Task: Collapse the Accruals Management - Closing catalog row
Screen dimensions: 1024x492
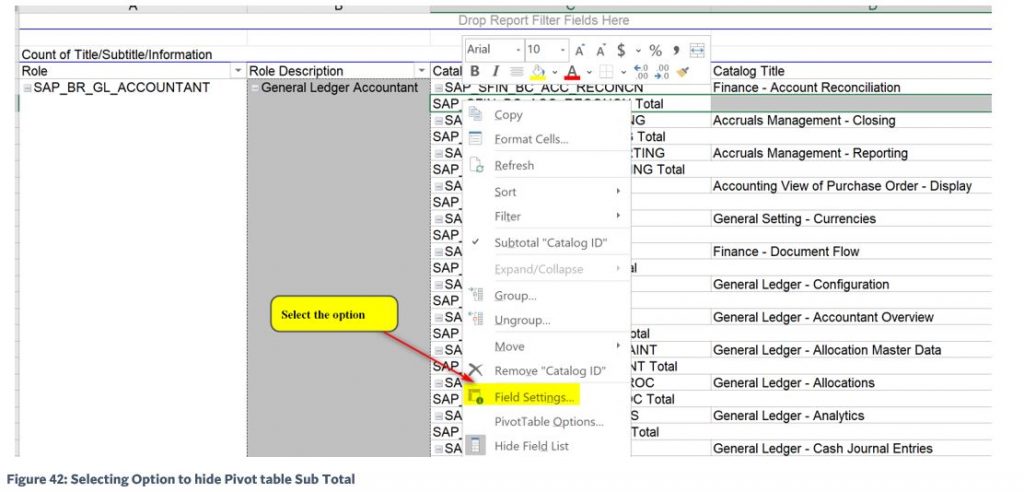Action: [x=439, y=120]
